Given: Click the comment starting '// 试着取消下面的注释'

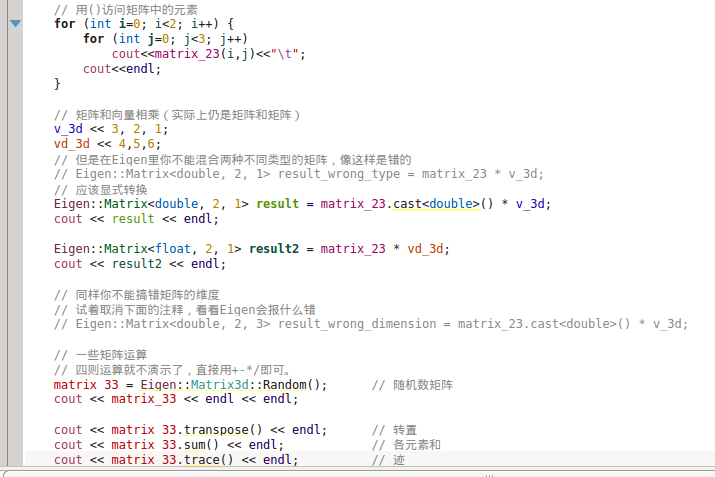Looking at the screenshot, I should pos(185,310).
